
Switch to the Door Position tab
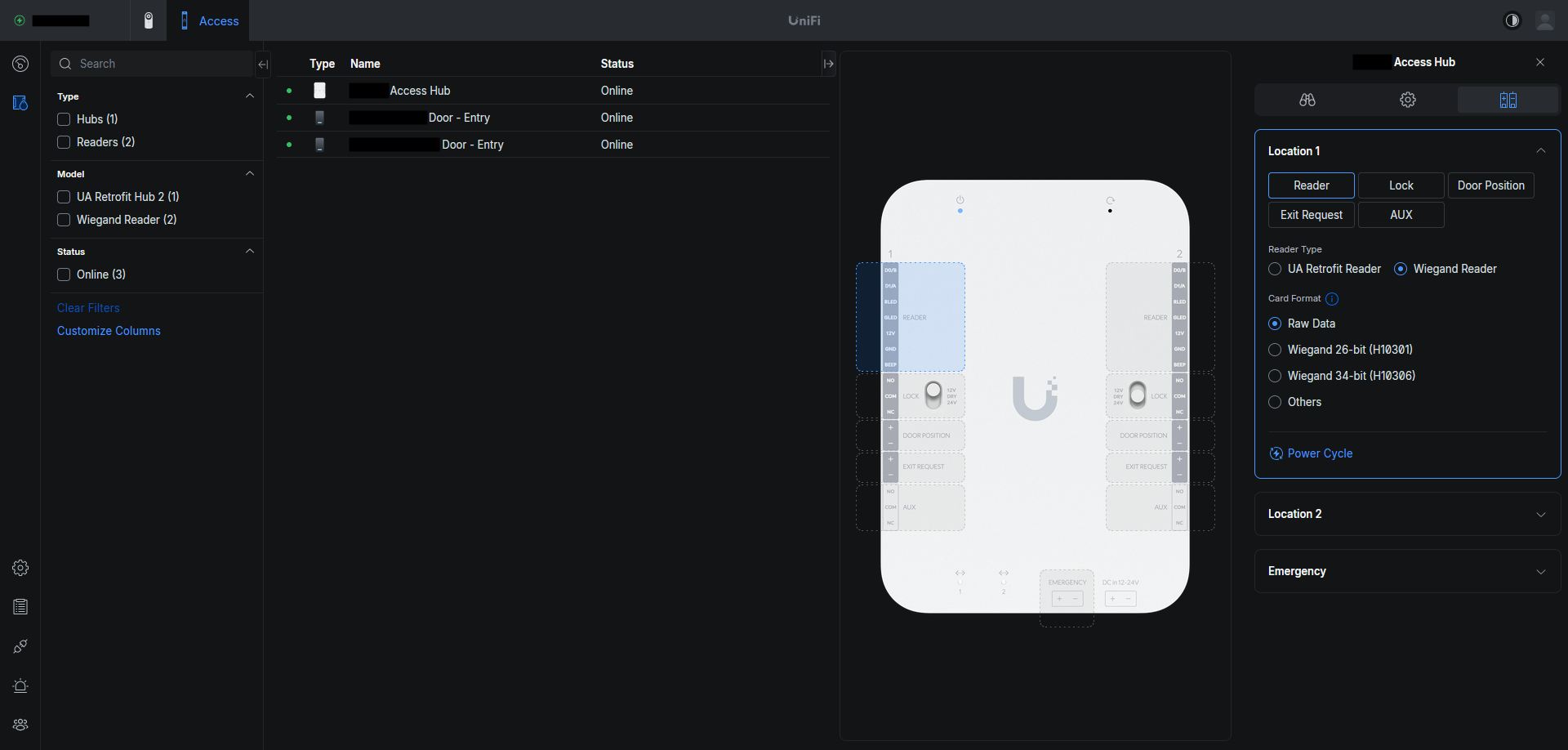tap(1490, 185)
